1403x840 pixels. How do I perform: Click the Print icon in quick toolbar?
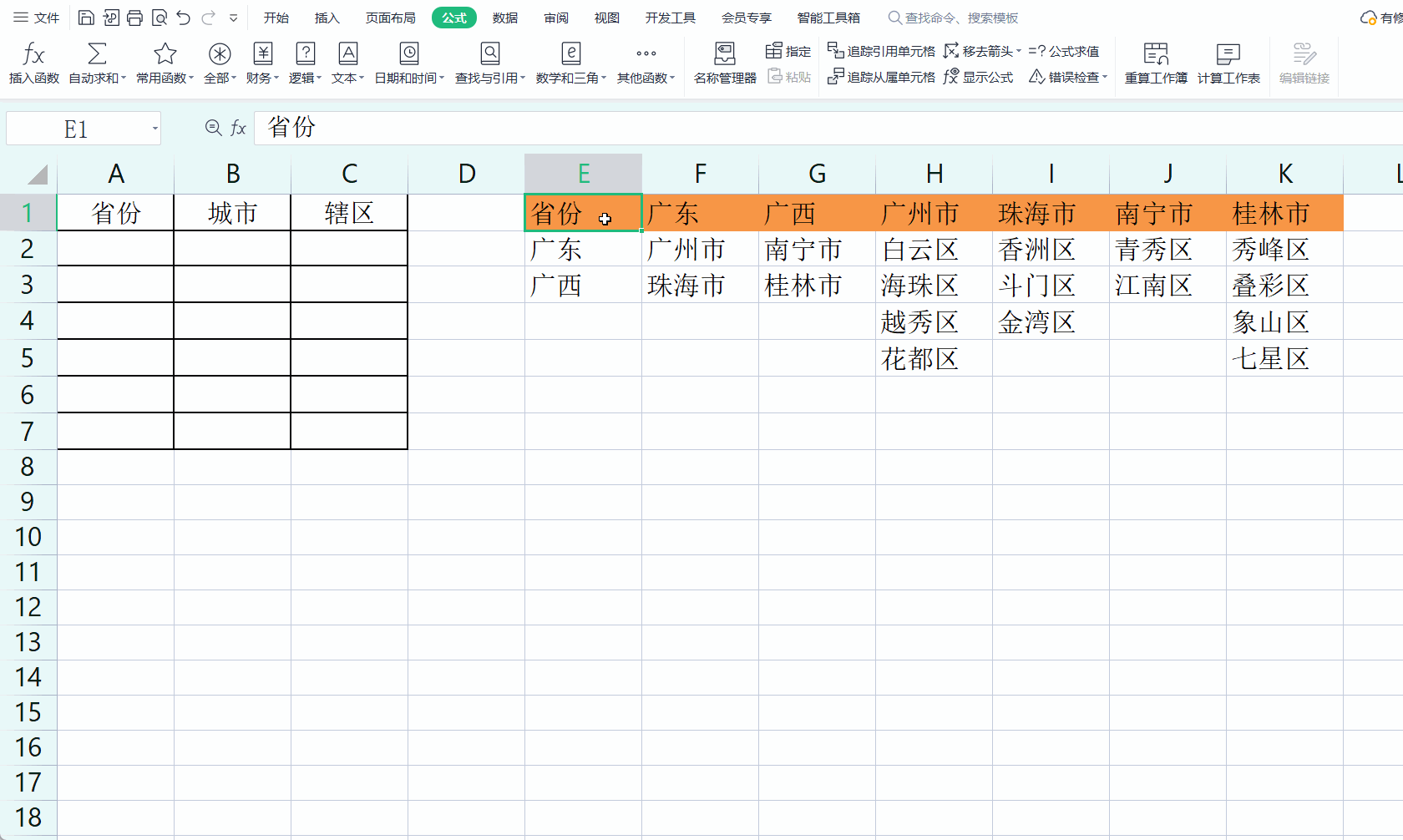coord(134,18)
